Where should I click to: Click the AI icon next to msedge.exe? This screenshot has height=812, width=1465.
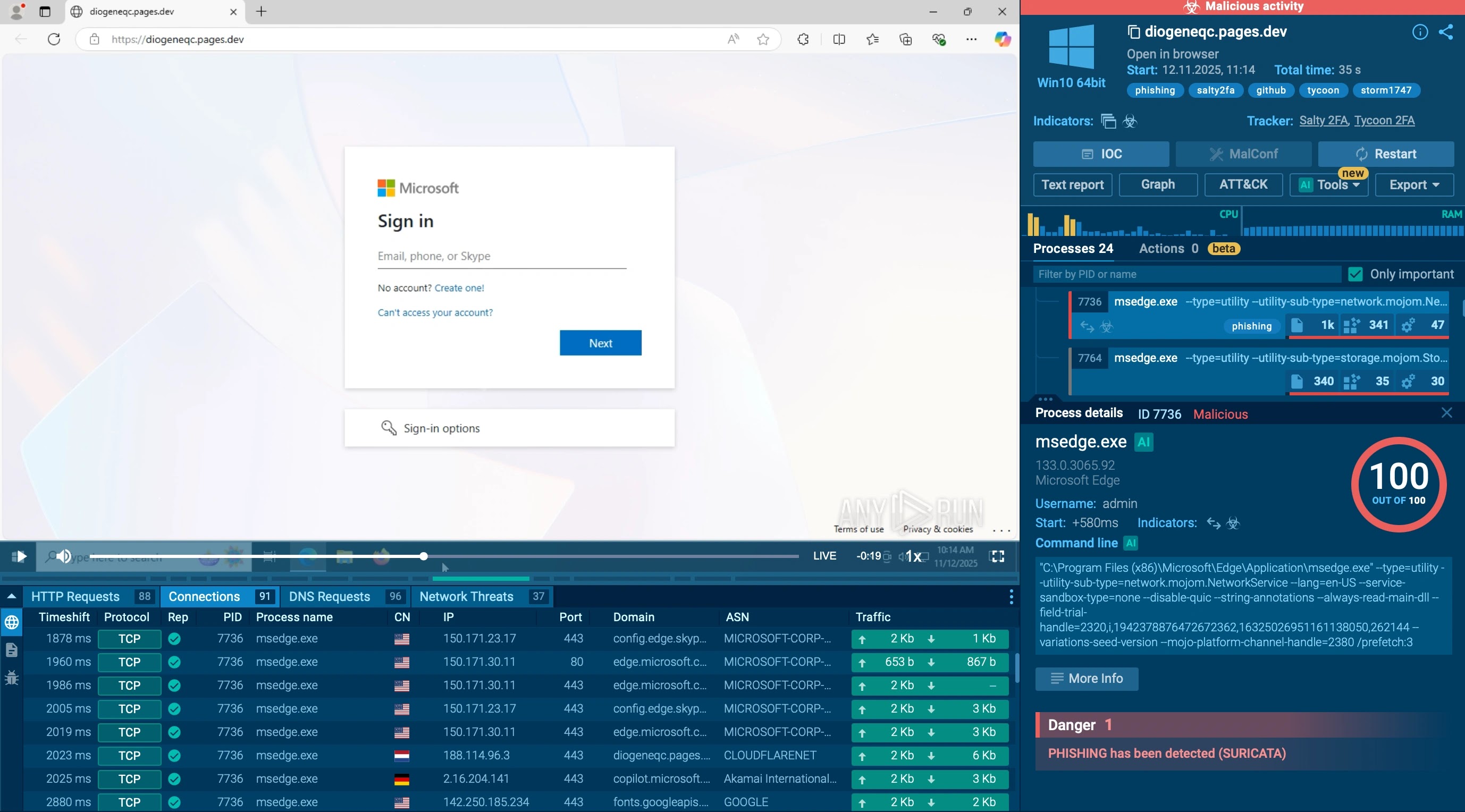tap(1143, 442)
